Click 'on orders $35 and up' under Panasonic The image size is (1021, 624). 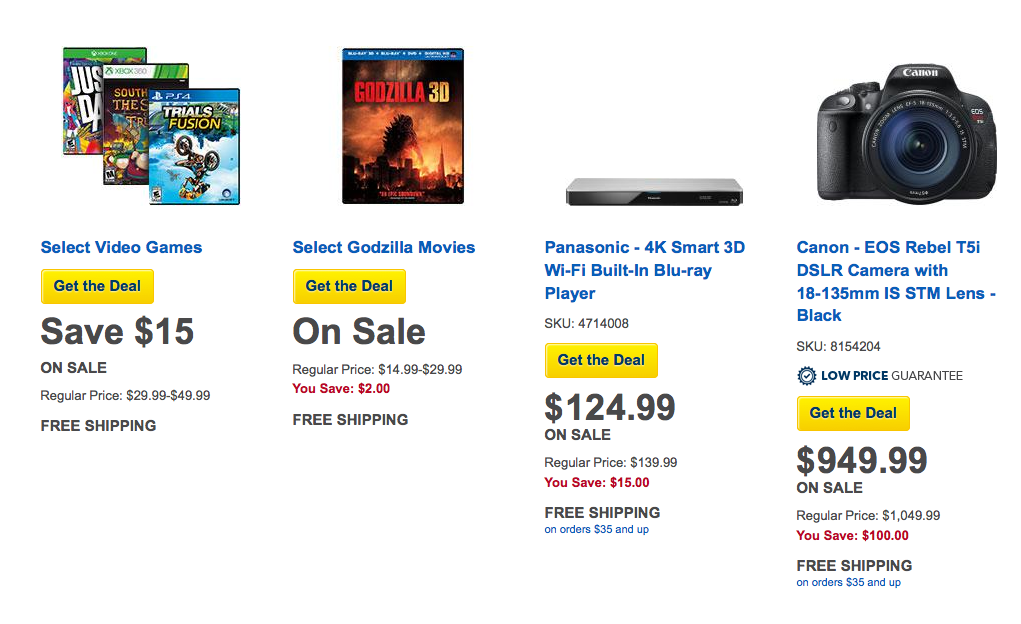[x=596, y=530]
